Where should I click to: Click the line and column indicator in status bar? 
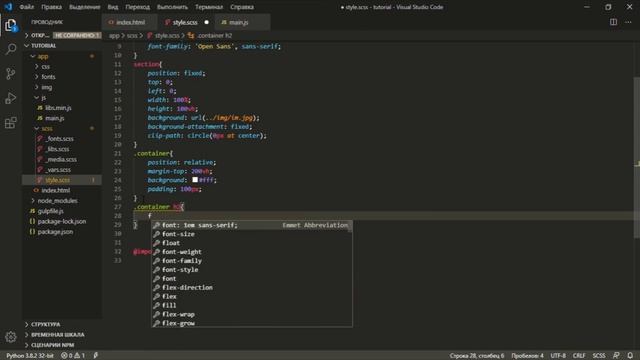point(476,356)
